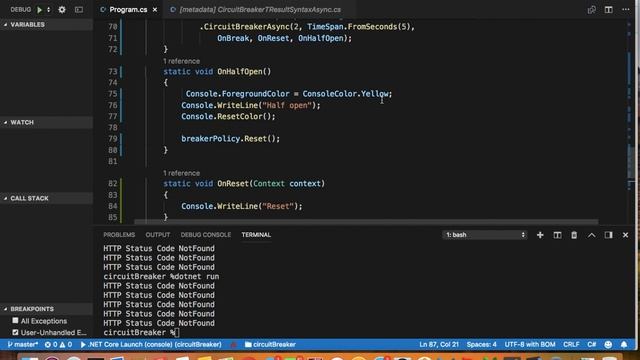This screenshot has width=640, height=360.
Task: Switch to the CircuitBreakerTResultSyntaxAsync.cs metadata tab
Action: [x=260, y=9]
